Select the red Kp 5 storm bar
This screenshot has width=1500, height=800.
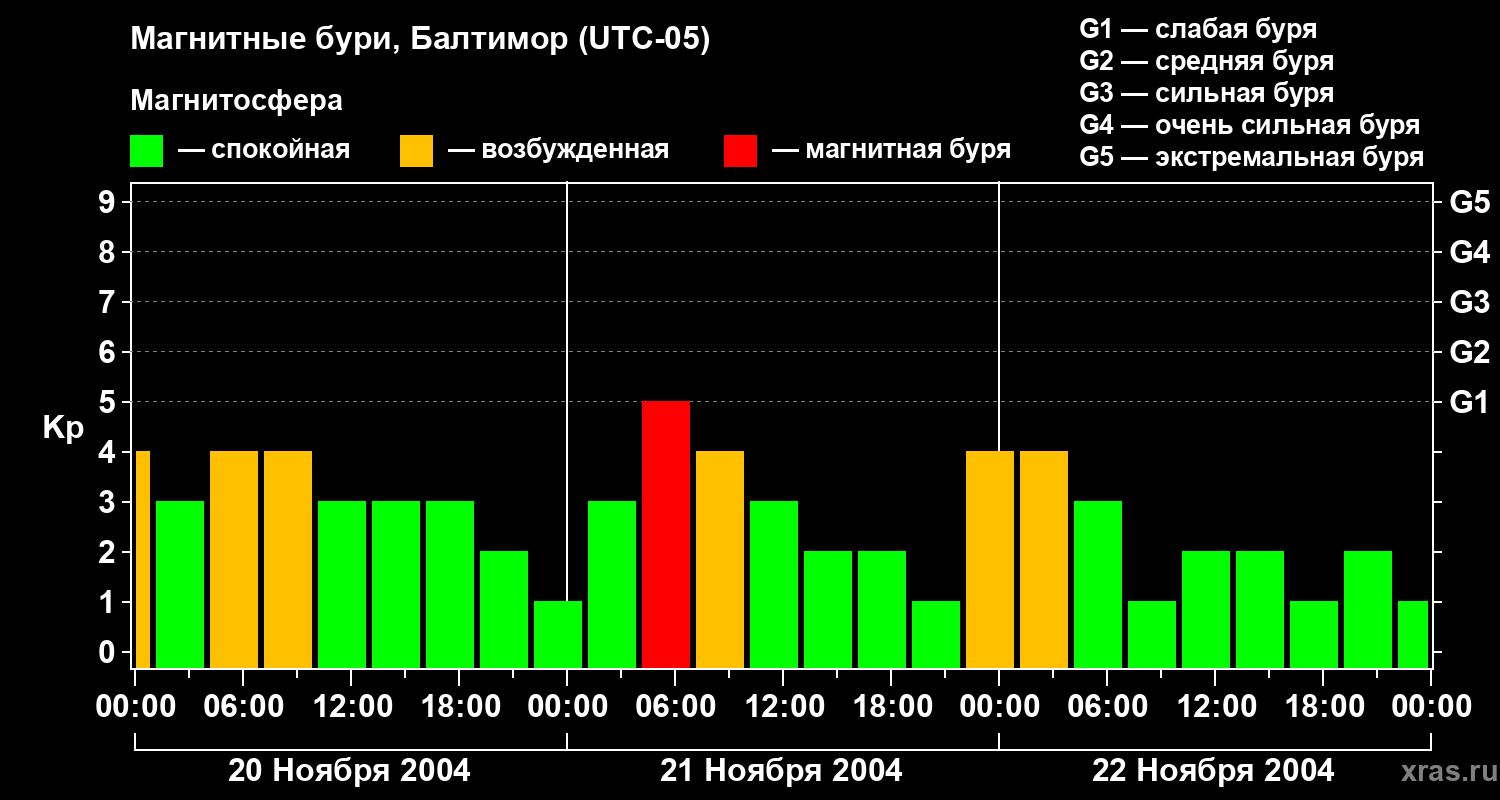666,534
